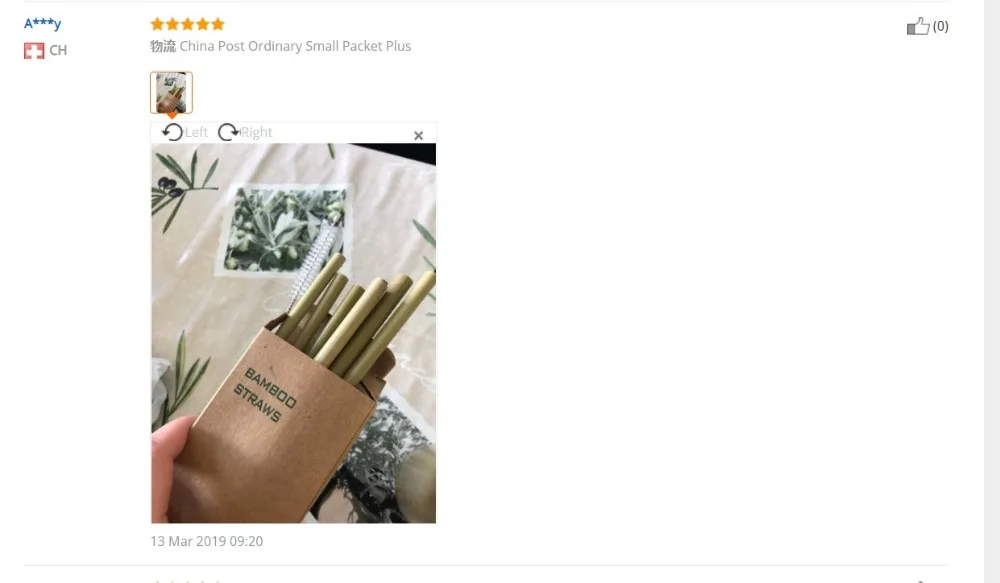Close the enlarged photo preview
The width and height of the screenshot is (1000, 583).
tap(418, 135)
